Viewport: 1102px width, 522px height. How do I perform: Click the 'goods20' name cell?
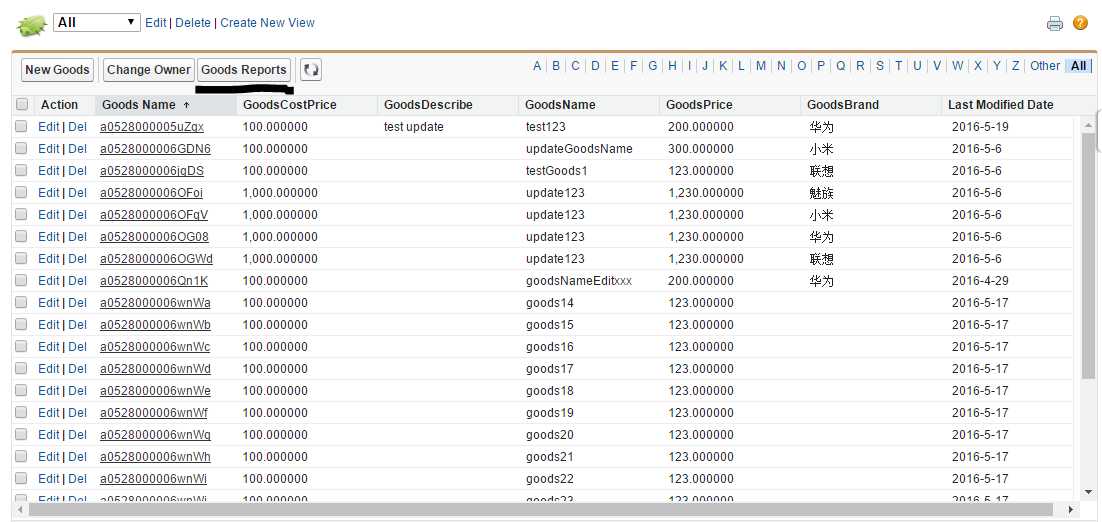[x=550, y=435]
